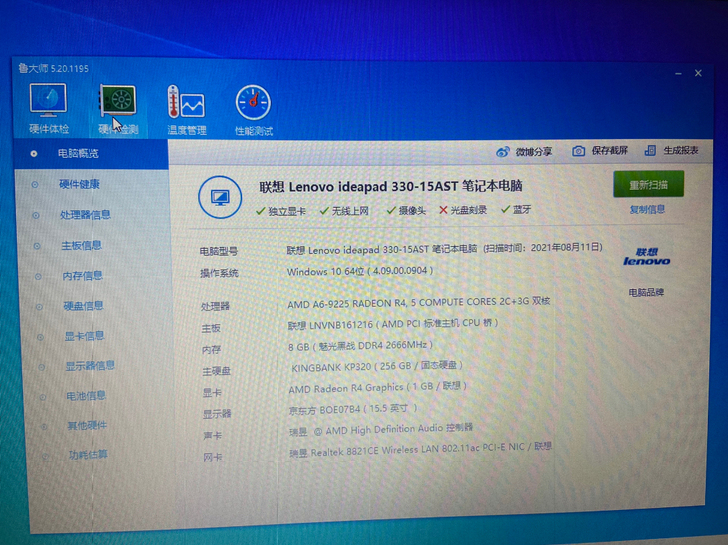Screen dimensions: 728x545
Task: Click the title 联想 Lenovo ideapad 330-15AST 笔记本电脑
Action: [x=391, y=187]
